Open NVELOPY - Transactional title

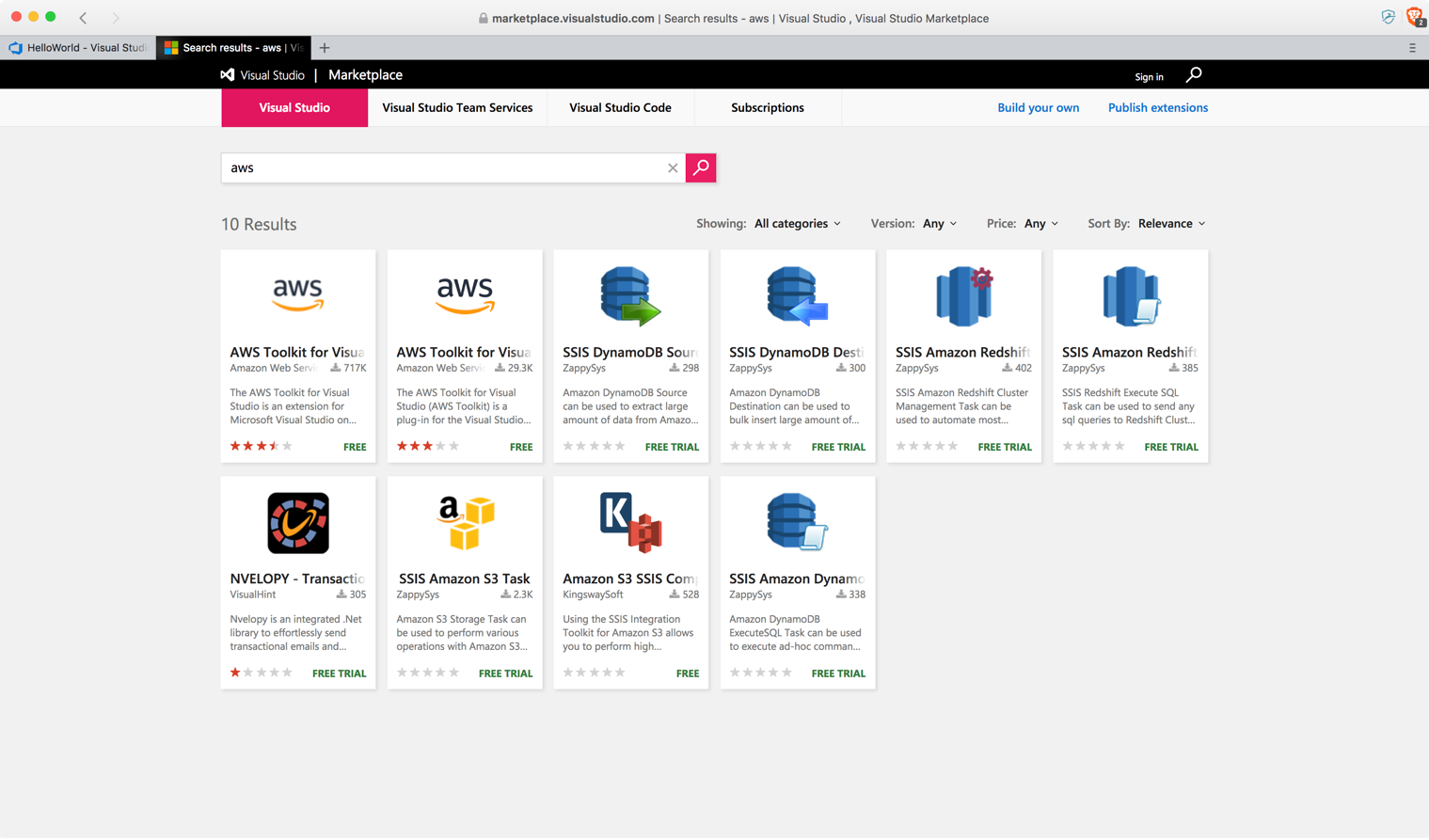pos(297,578)
